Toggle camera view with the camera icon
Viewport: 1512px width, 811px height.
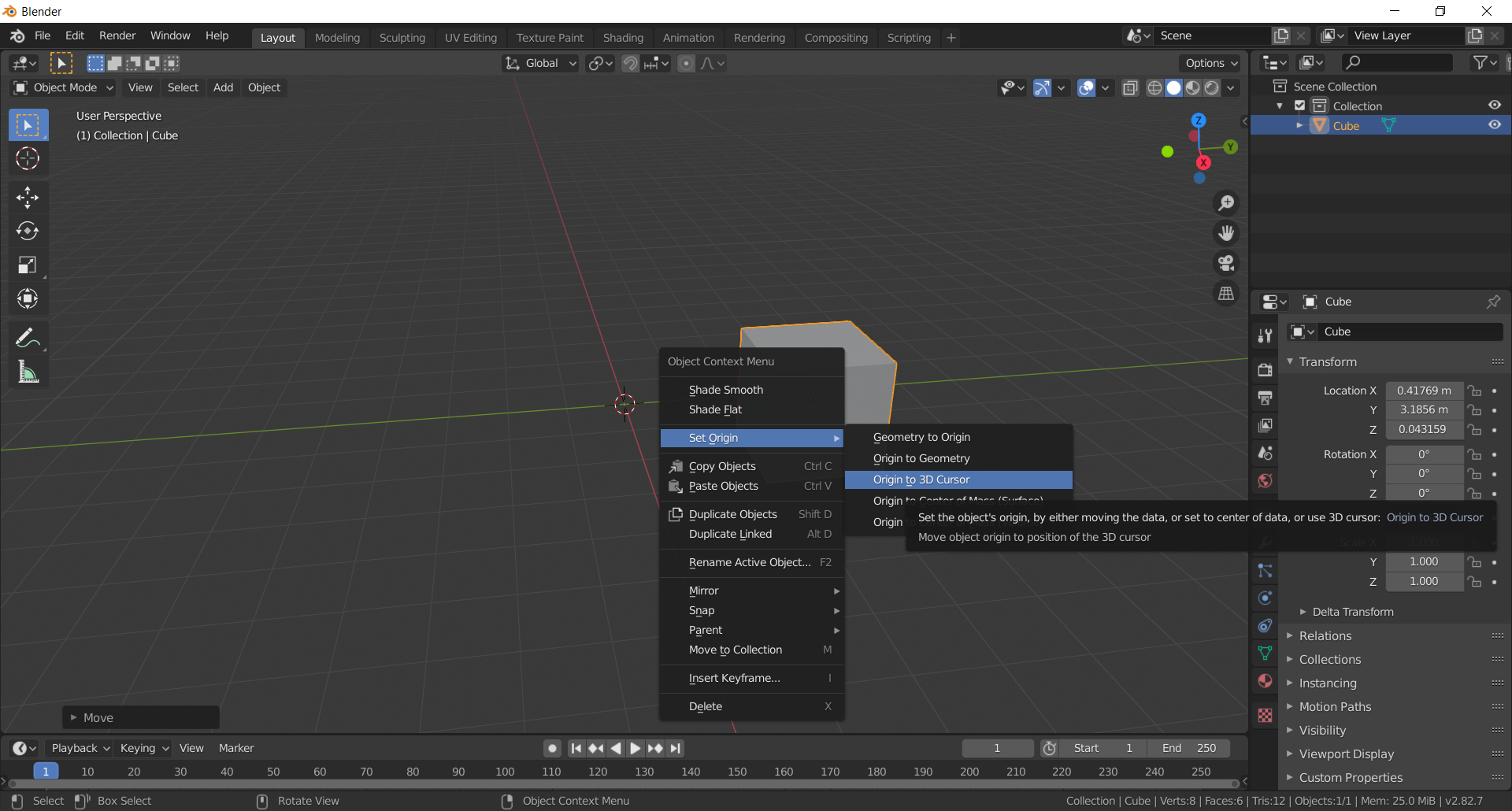tap(1226, 263)
